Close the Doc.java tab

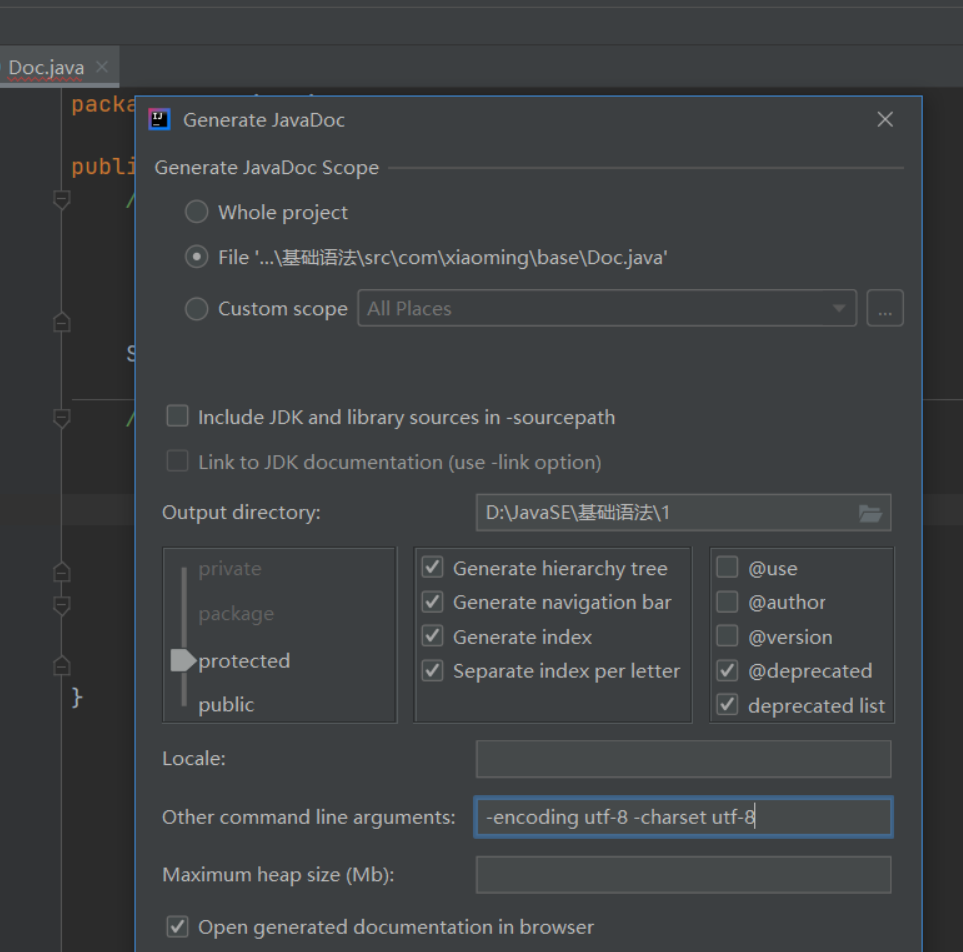click(103, 66)
